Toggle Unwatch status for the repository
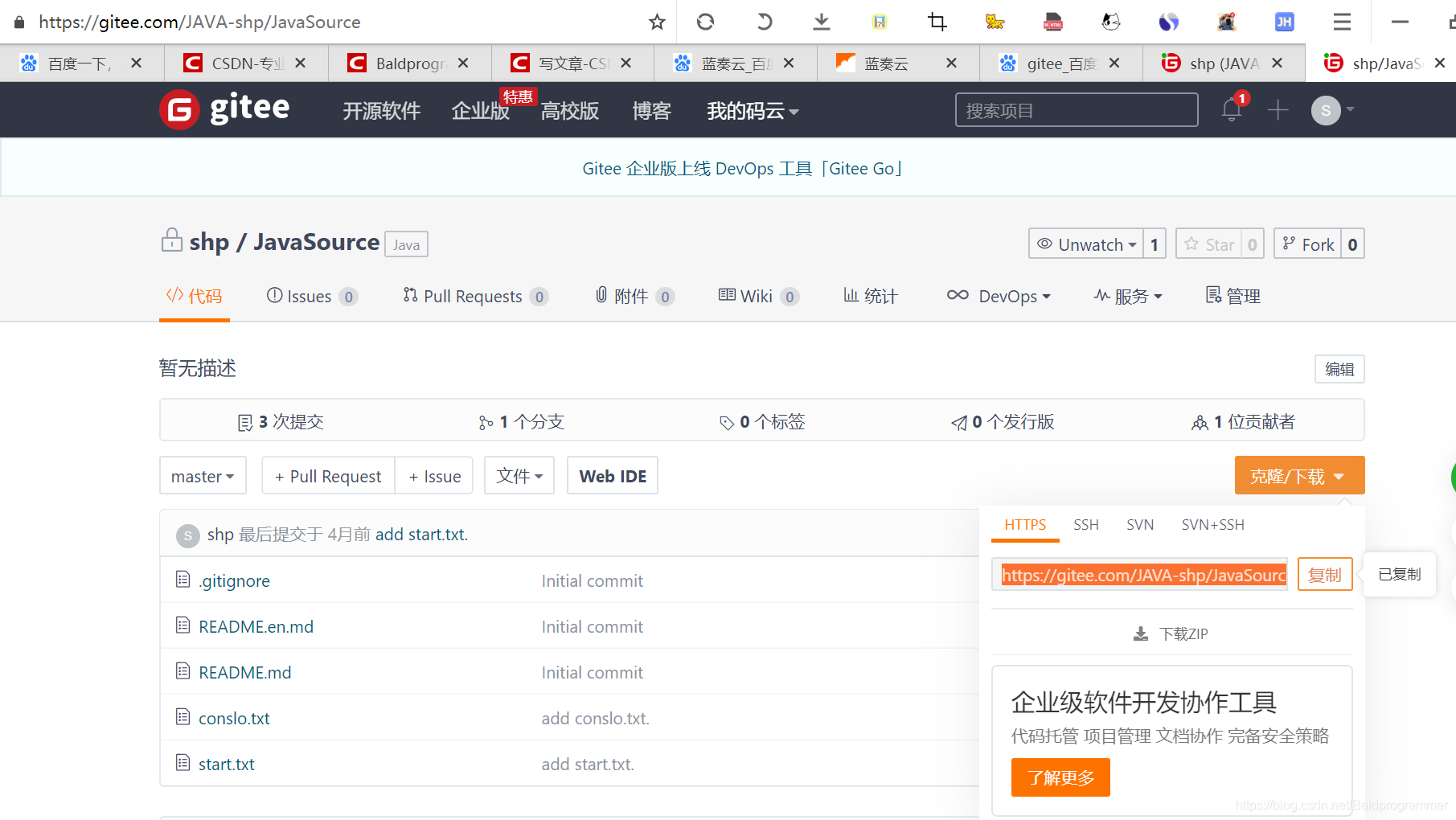The image size is (1456, 820). 1086,244
